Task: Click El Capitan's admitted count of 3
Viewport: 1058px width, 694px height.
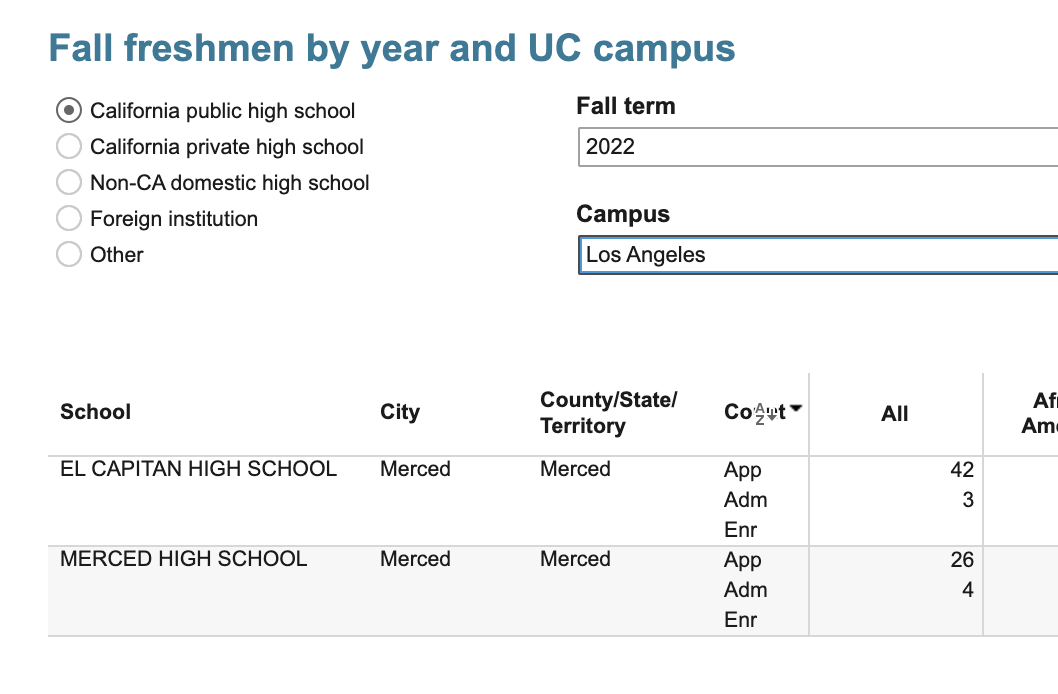Action: point(968,500)
